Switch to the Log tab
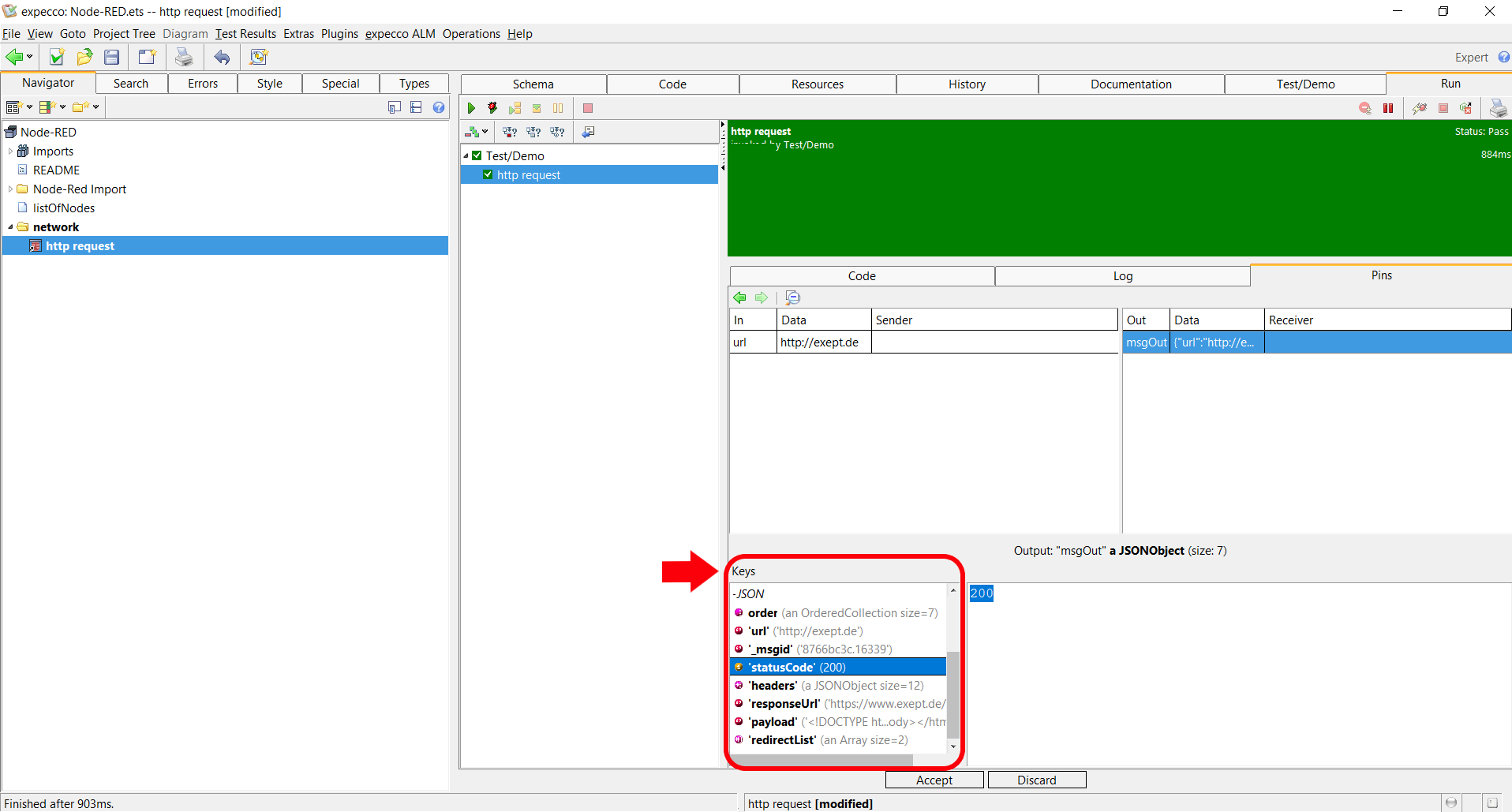 coord(1122,276)
